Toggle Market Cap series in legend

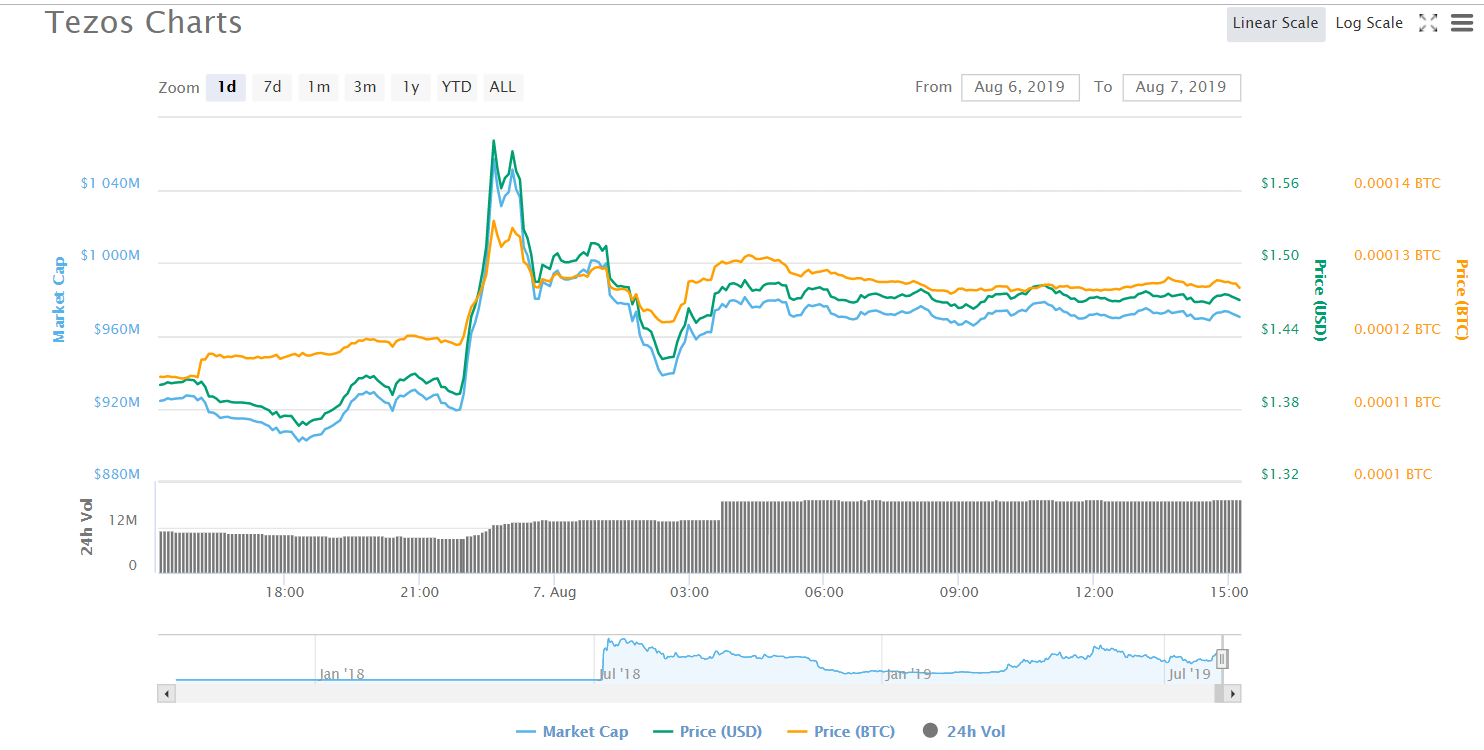[x=572, y=732]
